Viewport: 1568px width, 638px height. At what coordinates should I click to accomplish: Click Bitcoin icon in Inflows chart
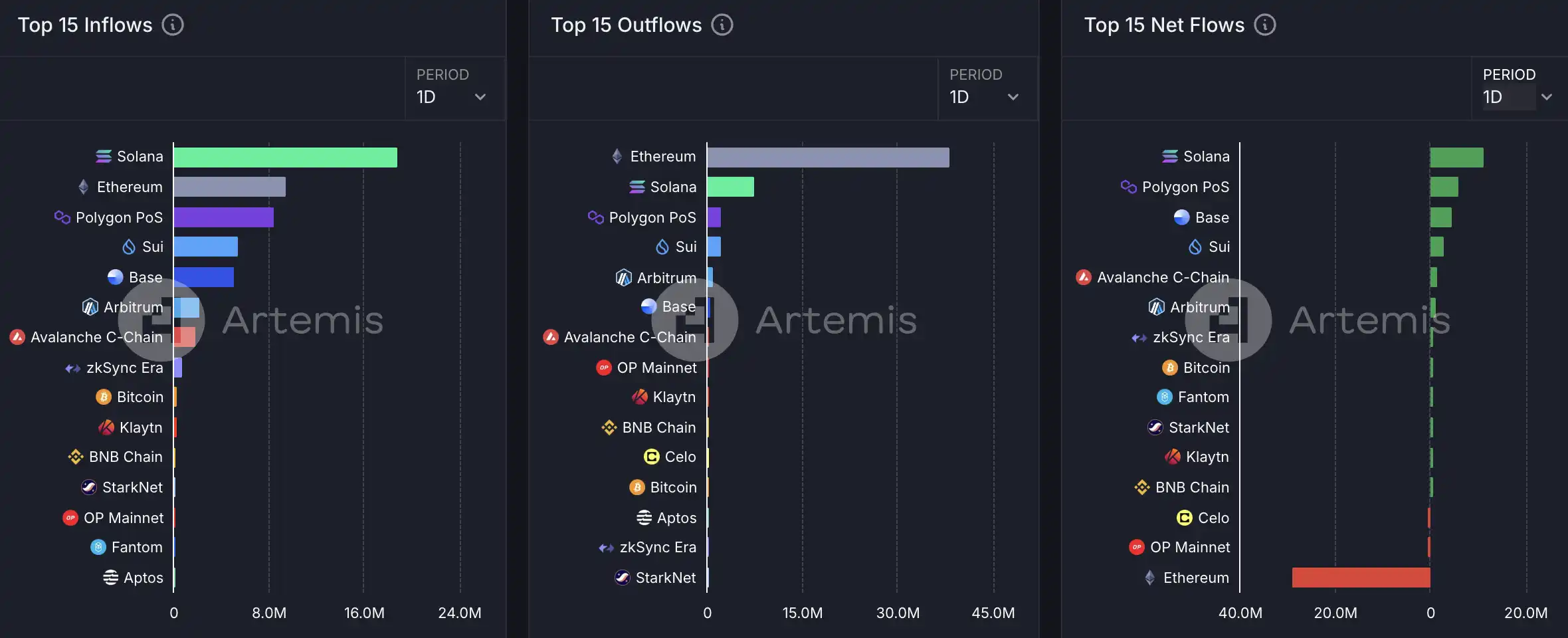(x=104, y=397)
